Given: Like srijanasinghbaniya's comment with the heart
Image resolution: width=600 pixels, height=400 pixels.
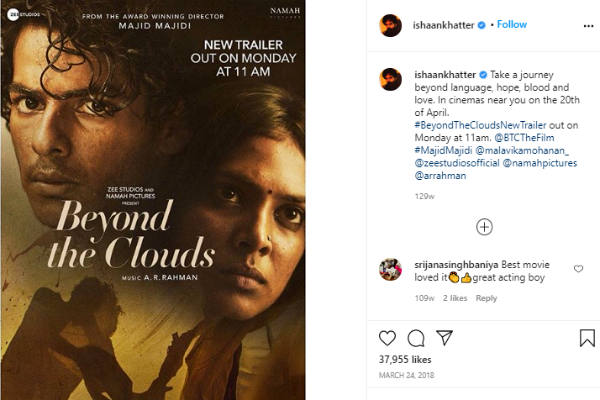Looking at the screenshot, I should [578, 269].
